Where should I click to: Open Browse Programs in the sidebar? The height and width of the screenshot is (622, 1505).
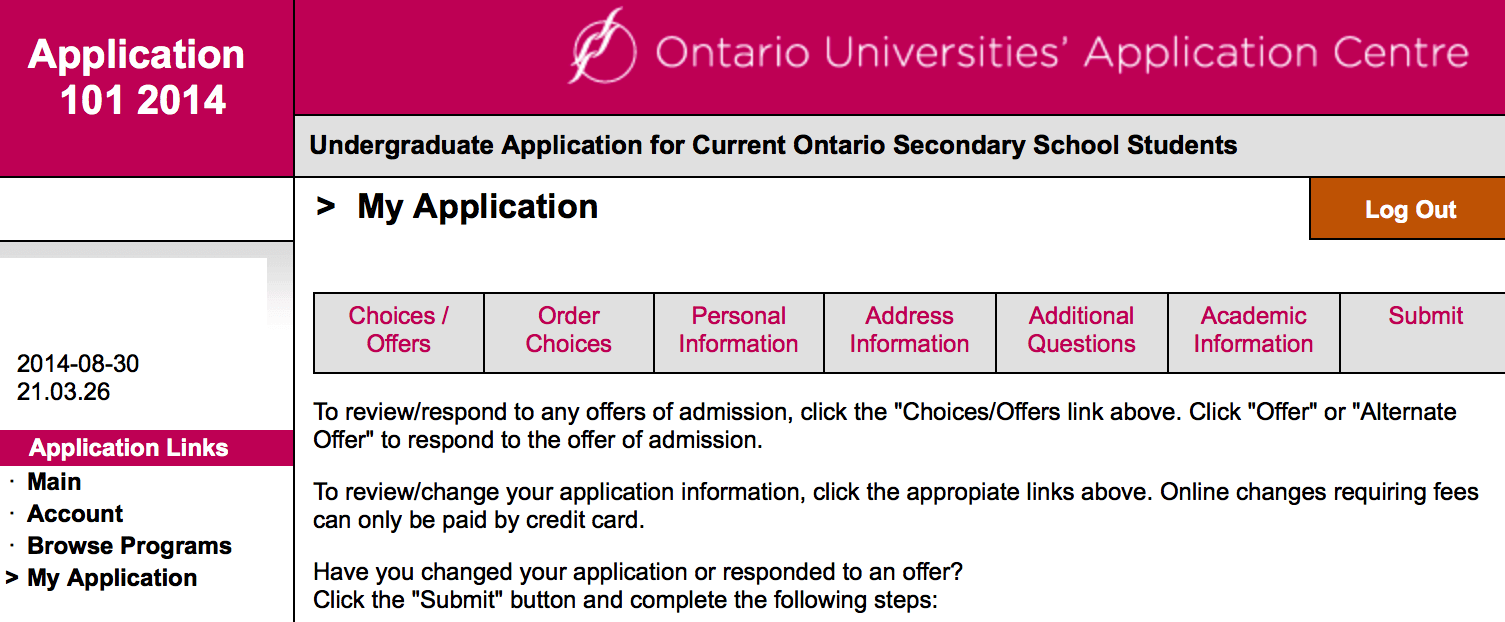click(x=129, y=546)
